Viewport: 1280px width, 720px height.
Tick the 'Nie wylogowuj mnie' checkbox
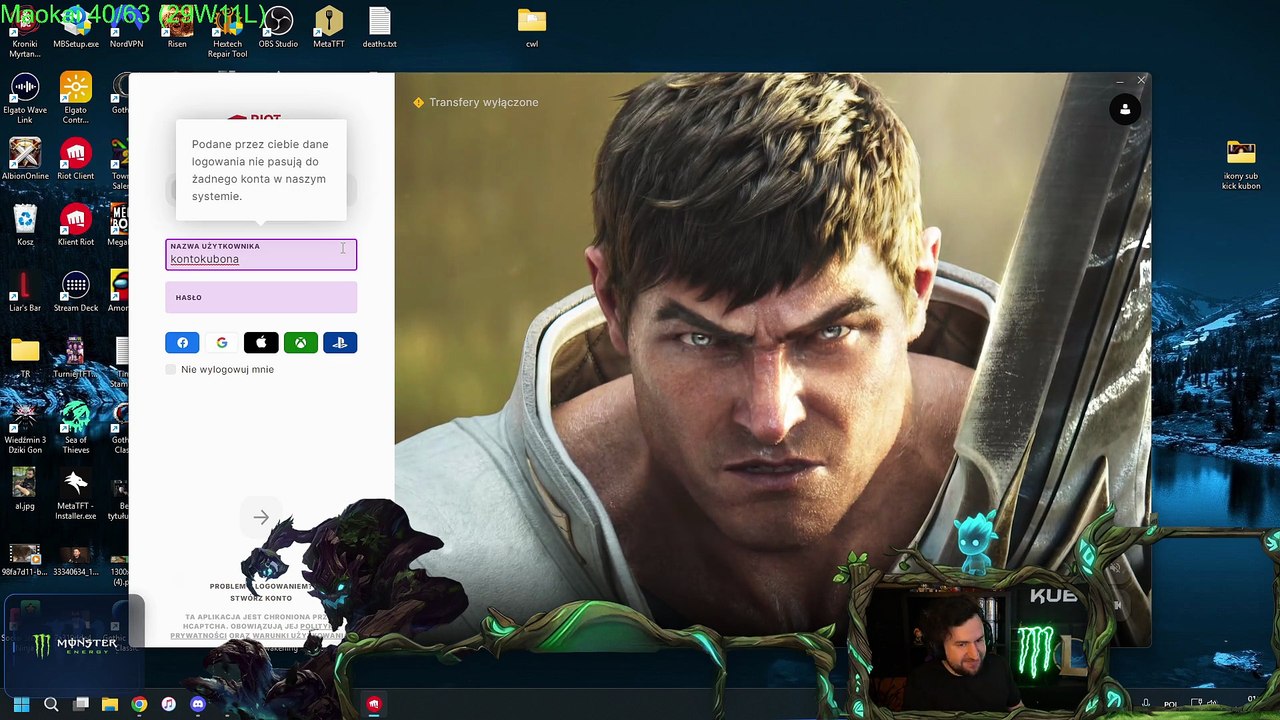tap(171, 369)
